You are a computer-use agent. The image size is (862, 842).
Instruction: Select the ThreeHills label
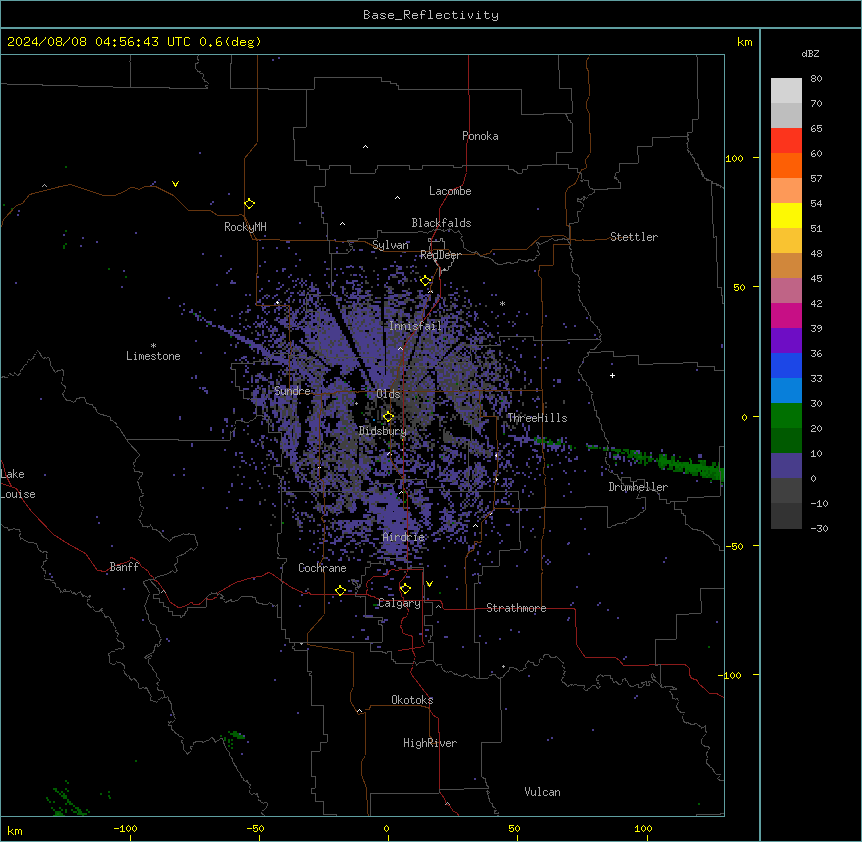click(537, 418)
